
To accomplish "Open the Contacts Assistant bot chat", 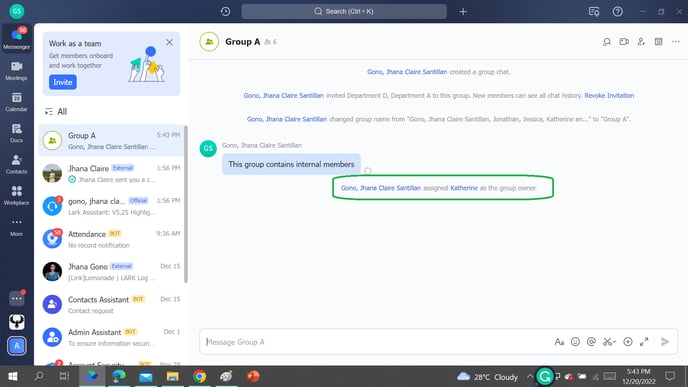I will 111,305.
